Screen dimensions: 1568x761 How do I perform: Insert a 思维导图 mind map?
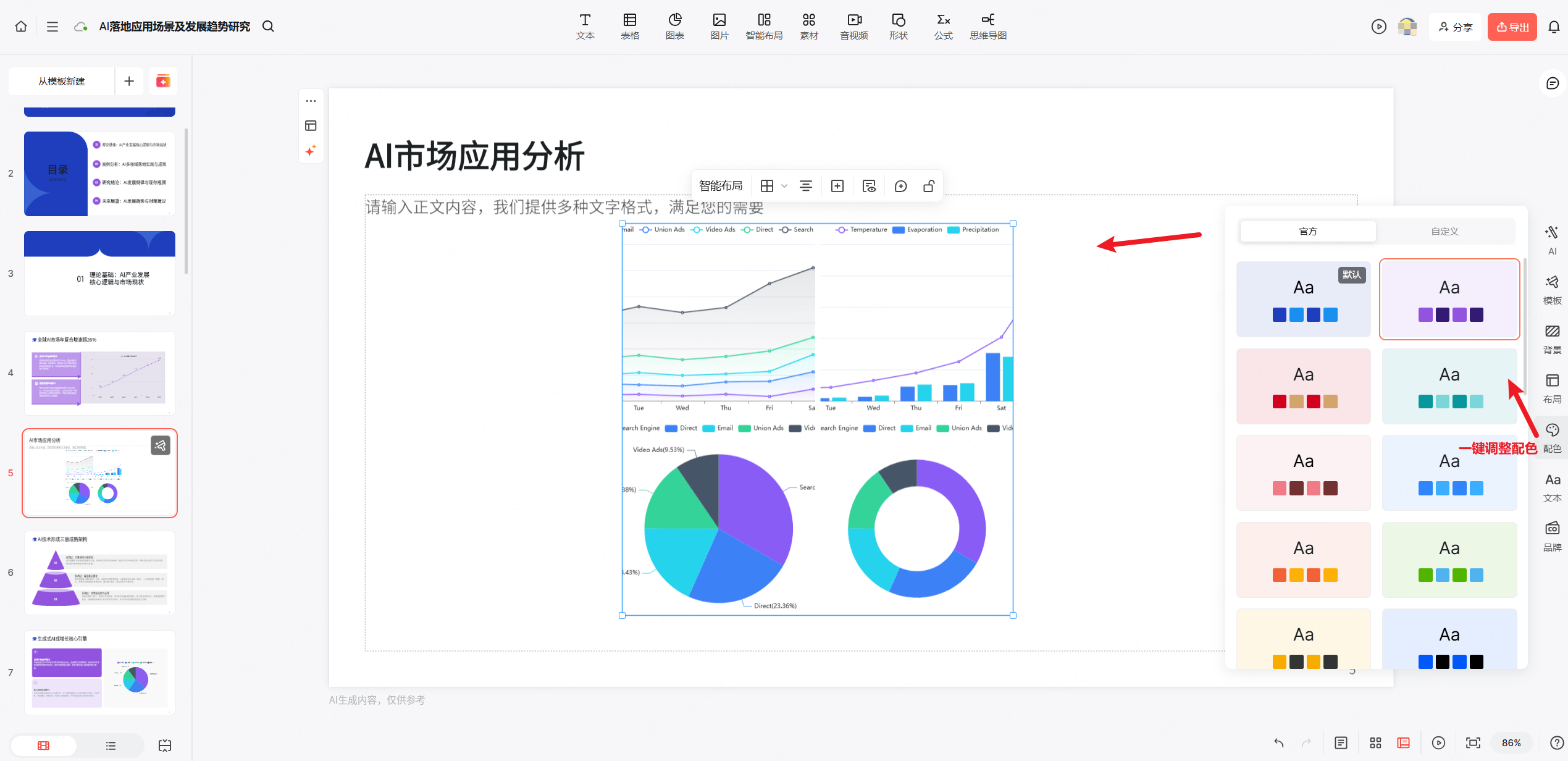(x=988, y=27)
